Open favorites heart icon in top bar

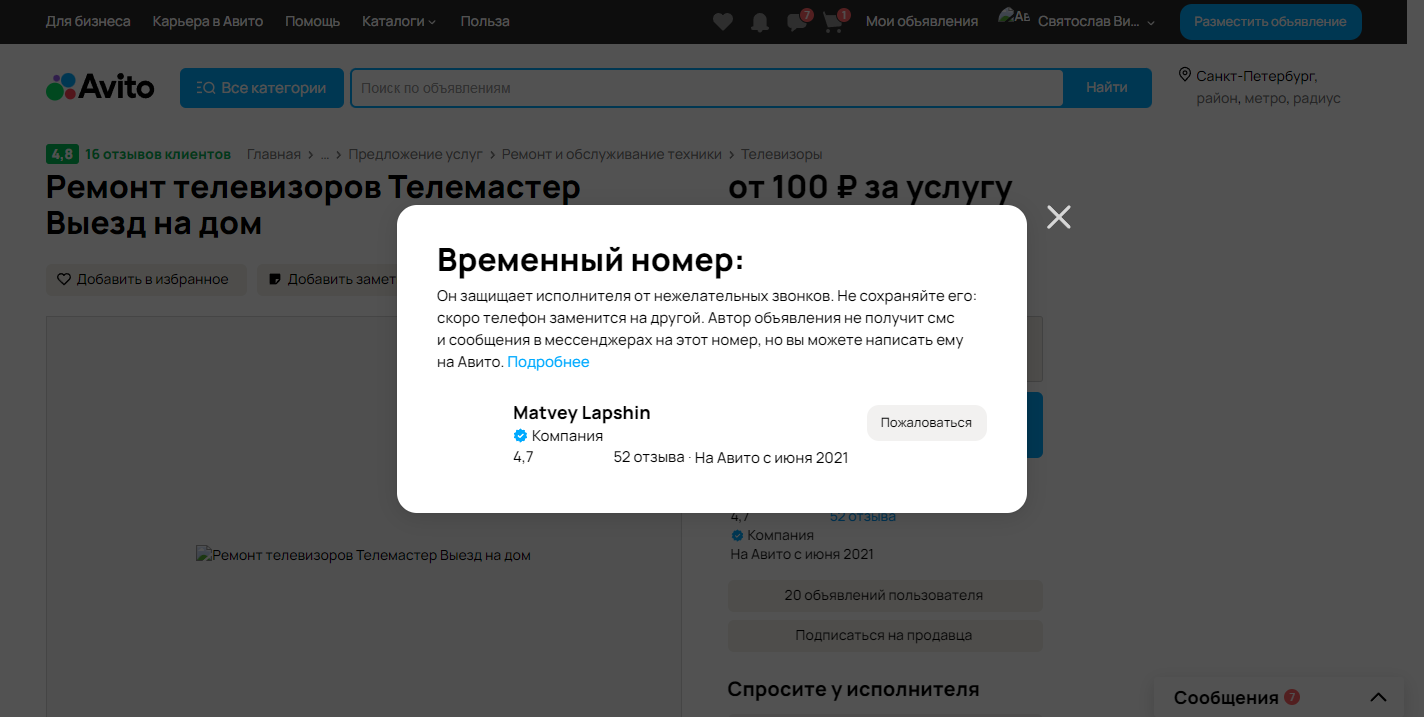click(723, 22)
